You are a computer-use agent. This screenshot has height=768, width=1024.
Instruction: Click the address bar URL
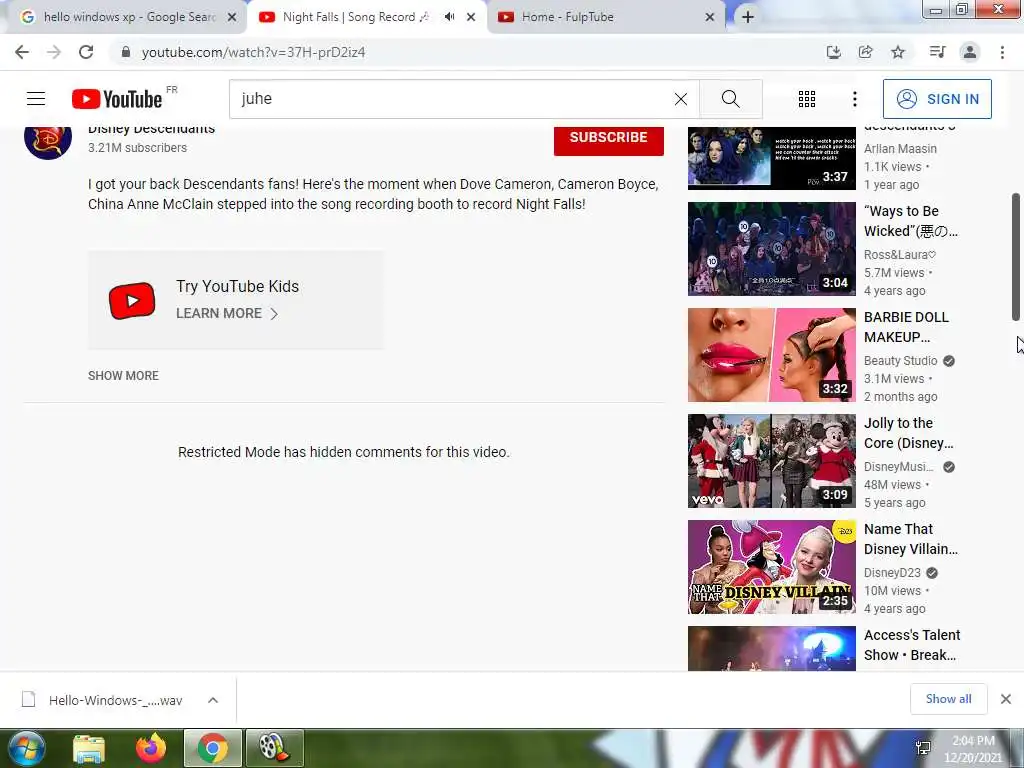[x=253, y=52]
